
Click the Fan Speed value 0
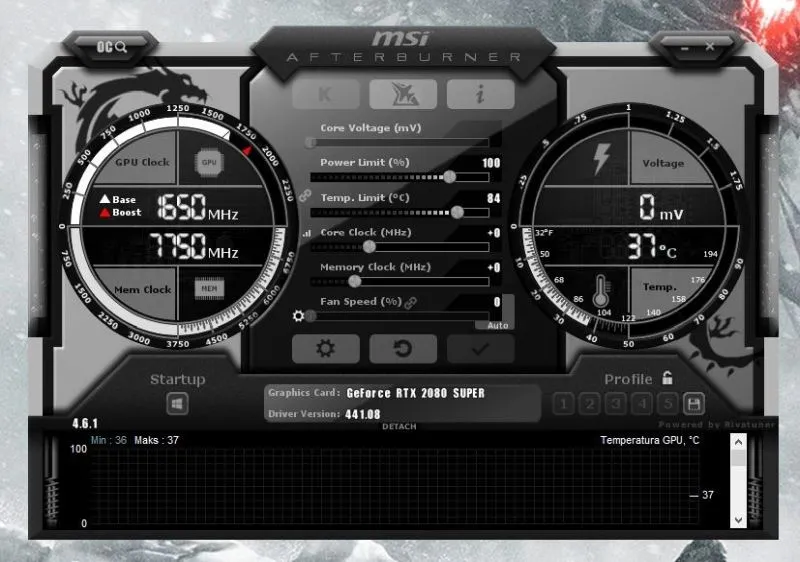[x=497, y=302]
